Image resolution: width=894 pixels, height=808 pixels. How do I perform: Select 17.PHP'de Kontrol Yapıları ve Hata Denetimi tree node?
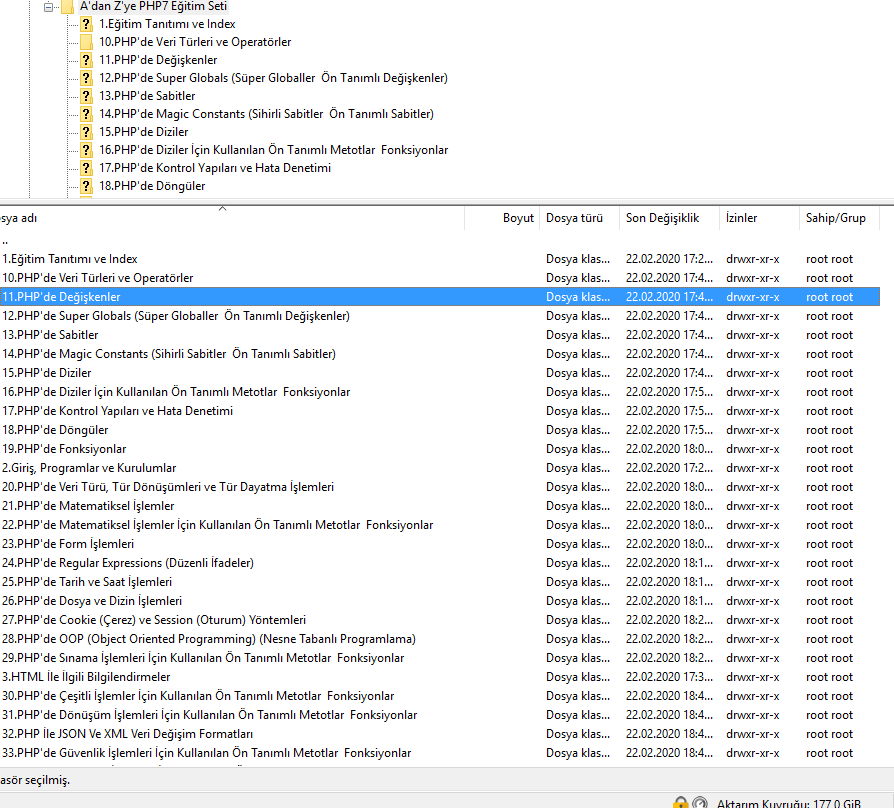[x=215, y=168]
